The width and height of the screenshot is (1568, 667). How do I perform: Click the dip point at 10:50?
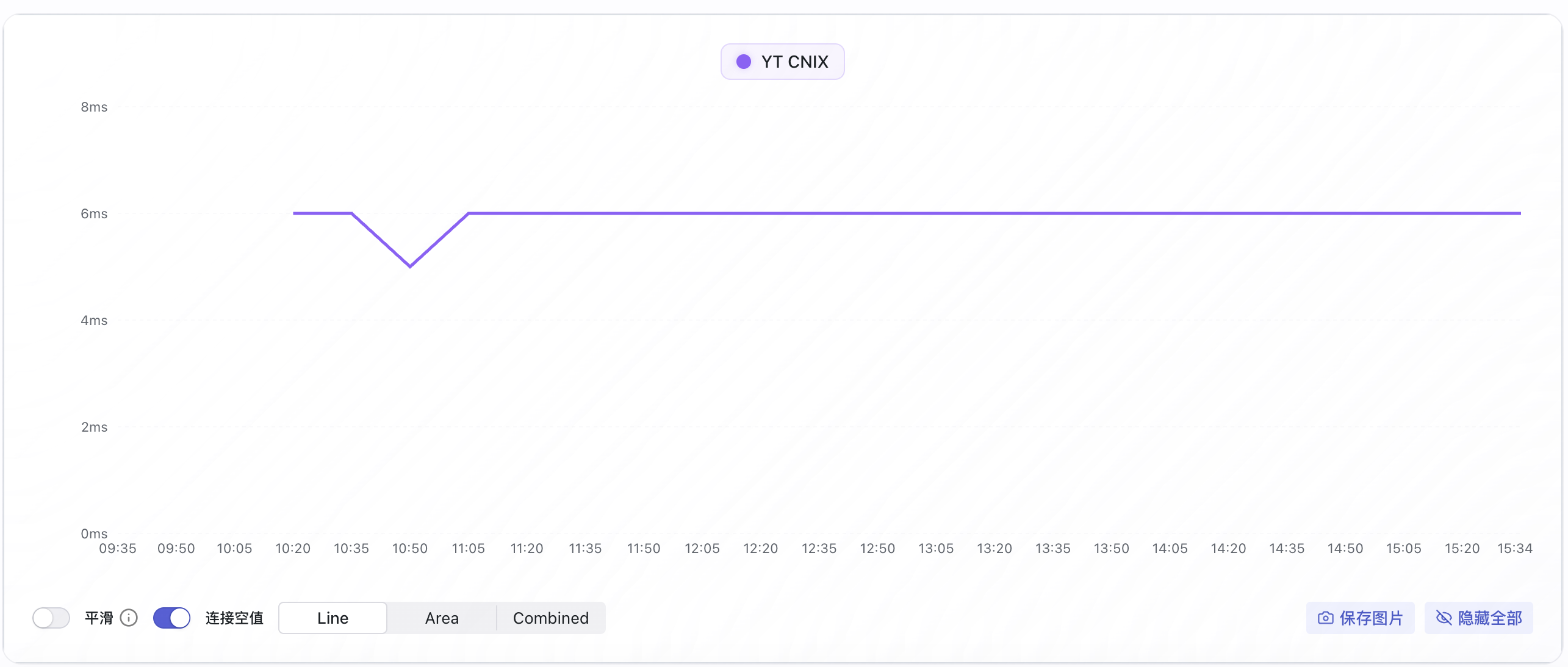point(410,266)
